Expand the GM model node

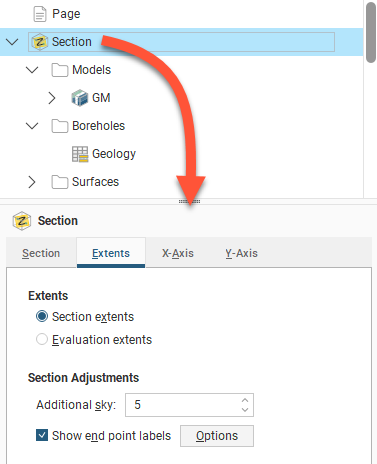pyautogui.click(x=52, y=98)
